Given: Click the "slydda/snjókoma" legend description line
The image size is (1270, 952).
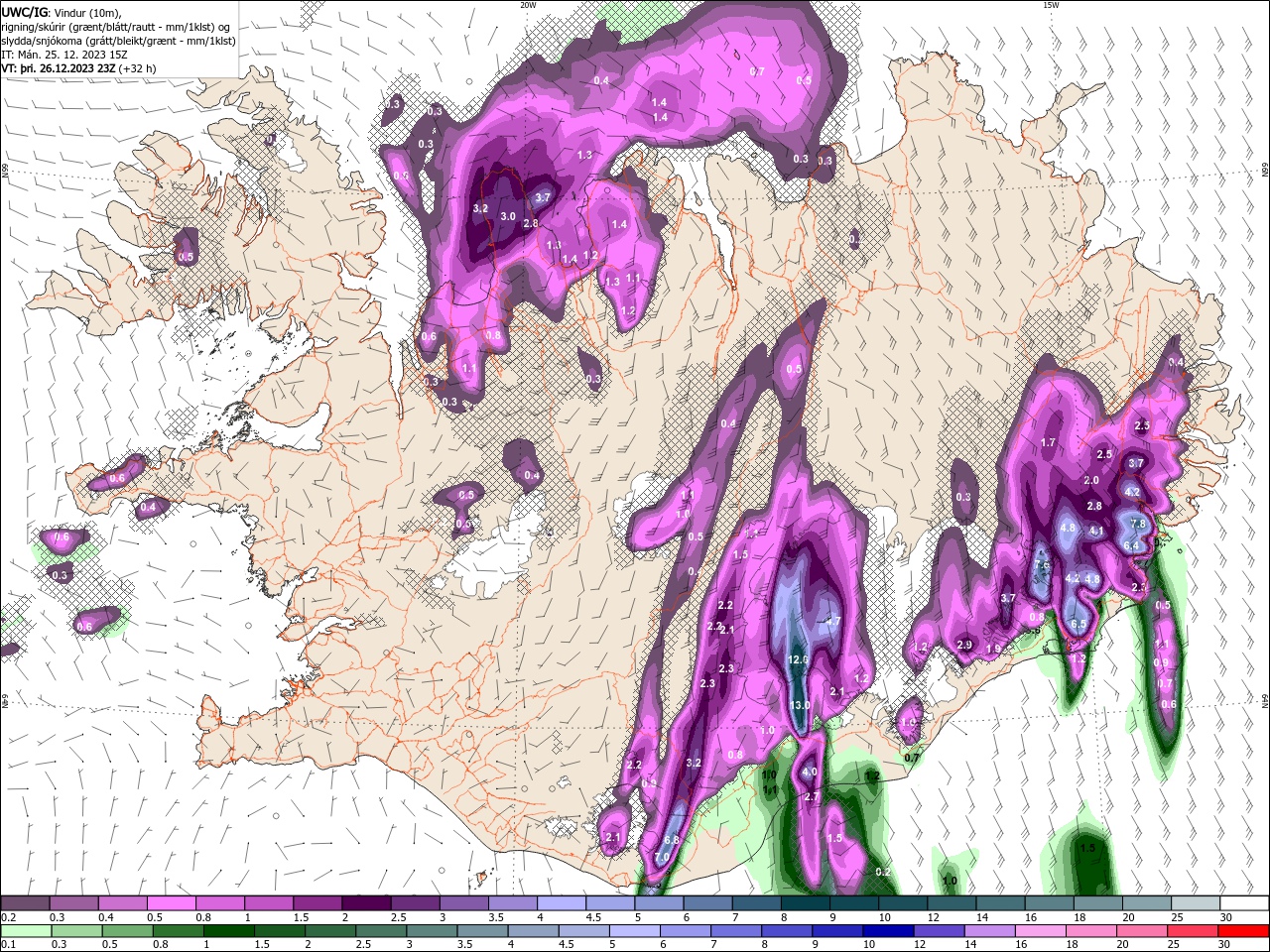Looking at the screenshot, I should coord(119,41).
